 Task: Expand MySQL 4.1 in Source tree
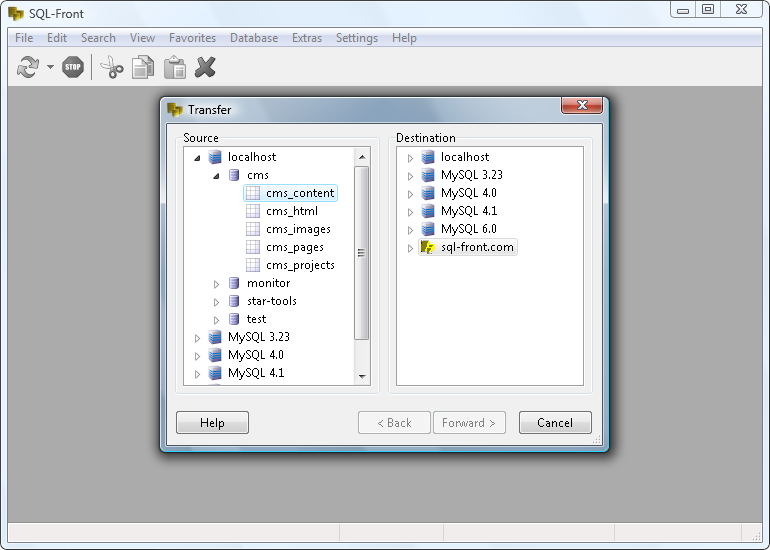click(x=197, y=374)
